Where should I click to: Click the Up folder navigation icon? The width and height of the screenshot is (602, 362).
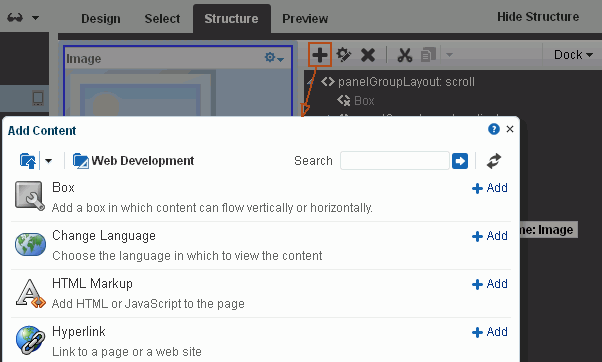[x=28, y=161]
